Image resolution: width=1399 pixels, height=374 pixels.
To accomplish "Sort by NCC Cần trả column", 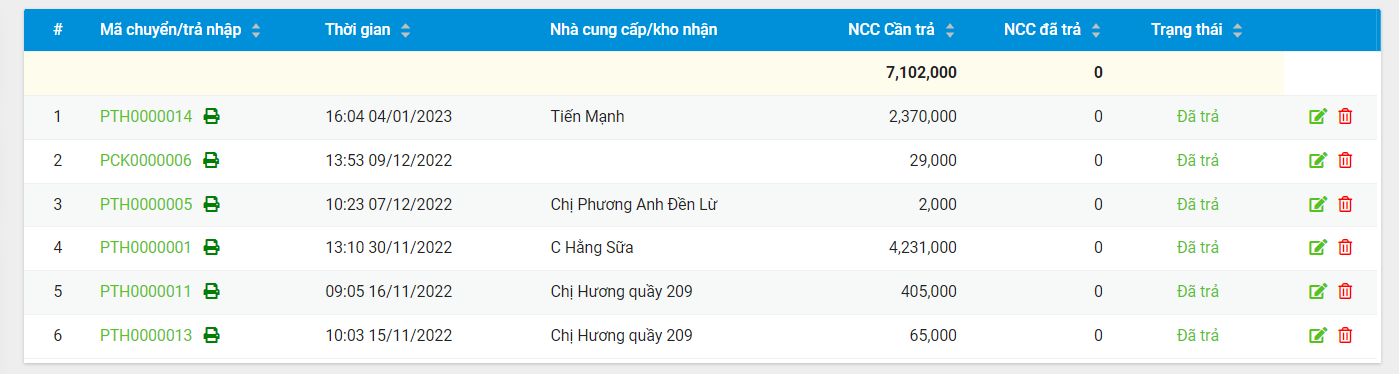I will coord(950,31).
